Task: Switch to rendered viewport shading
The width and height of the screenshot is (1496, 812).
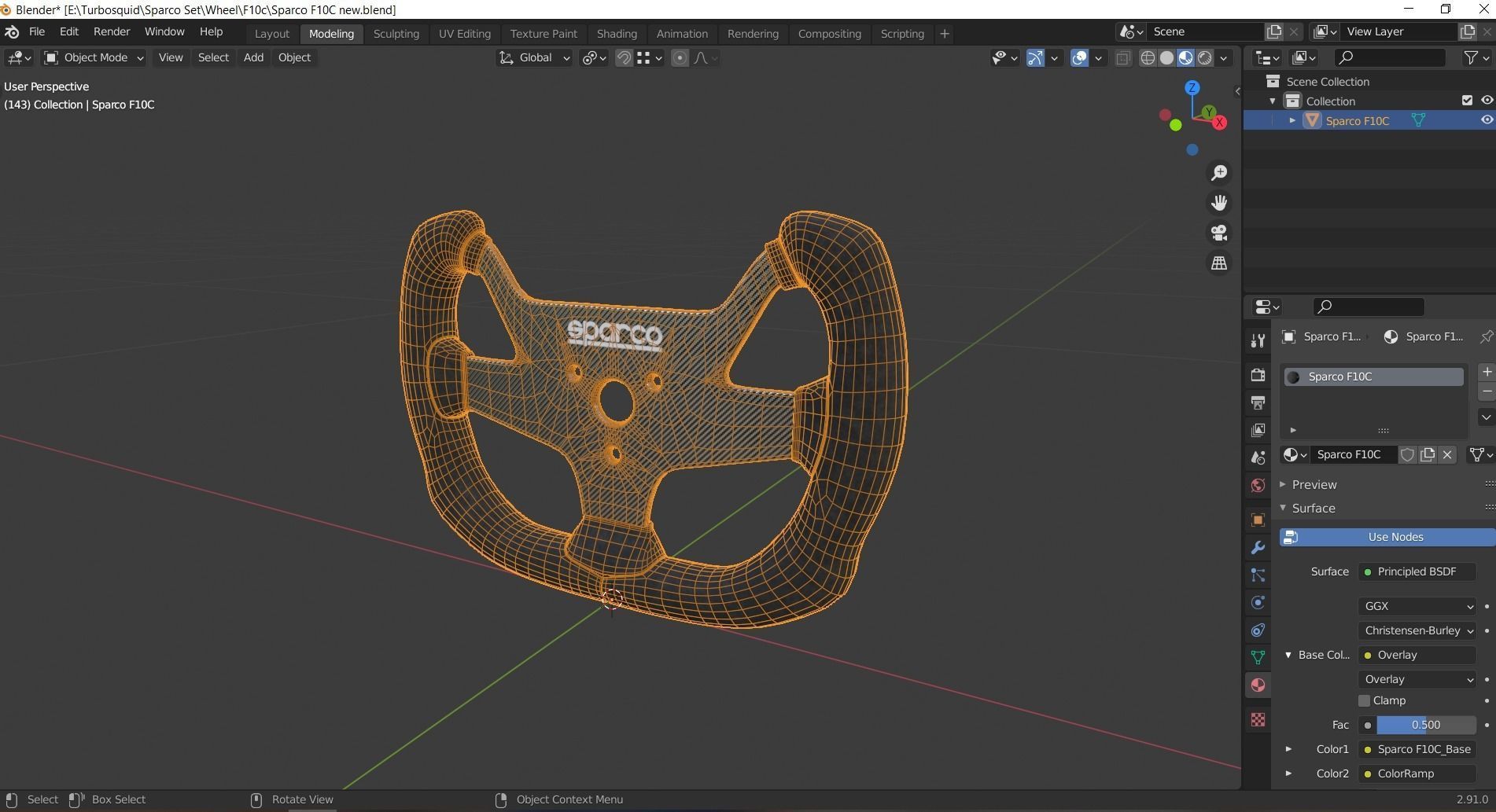Action: click(x=1204, y=57)
